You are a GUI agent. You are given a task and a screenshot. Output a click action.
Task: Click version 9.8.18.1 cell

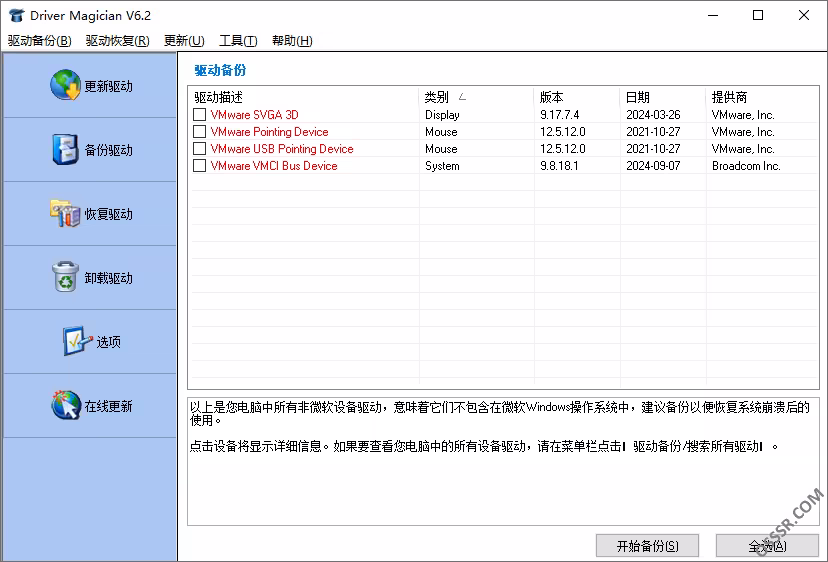click(x=559, y=166)
